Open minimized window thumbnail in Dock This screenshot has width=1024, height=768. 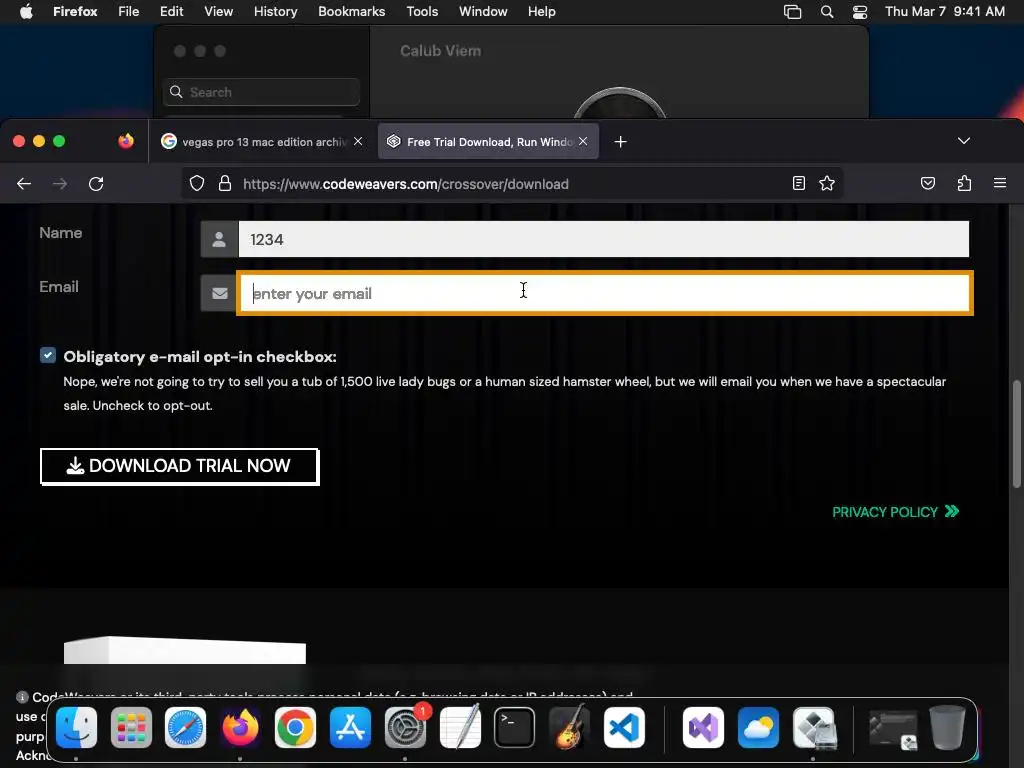click(893, 729)
